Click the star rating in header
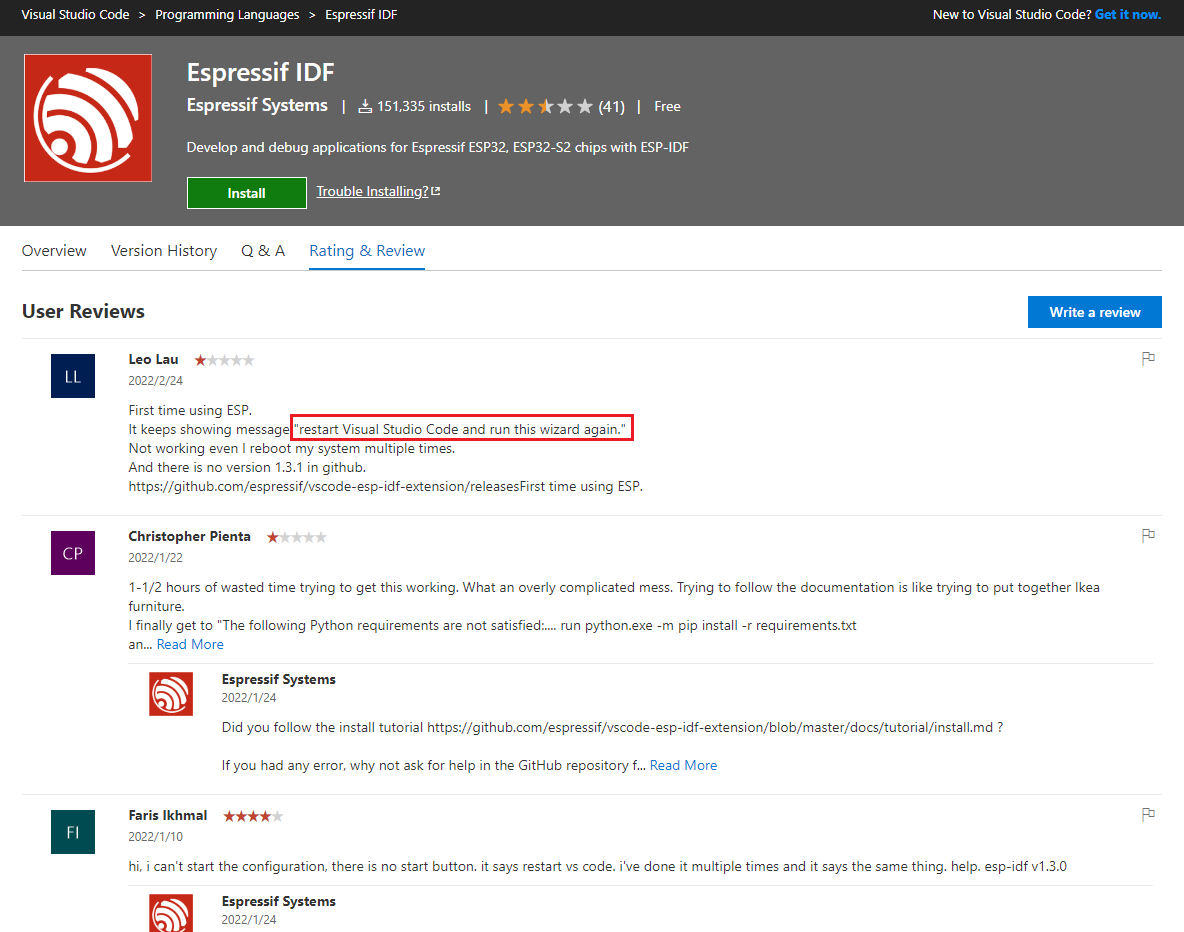The image size is (1184, 932). (545, 106)
